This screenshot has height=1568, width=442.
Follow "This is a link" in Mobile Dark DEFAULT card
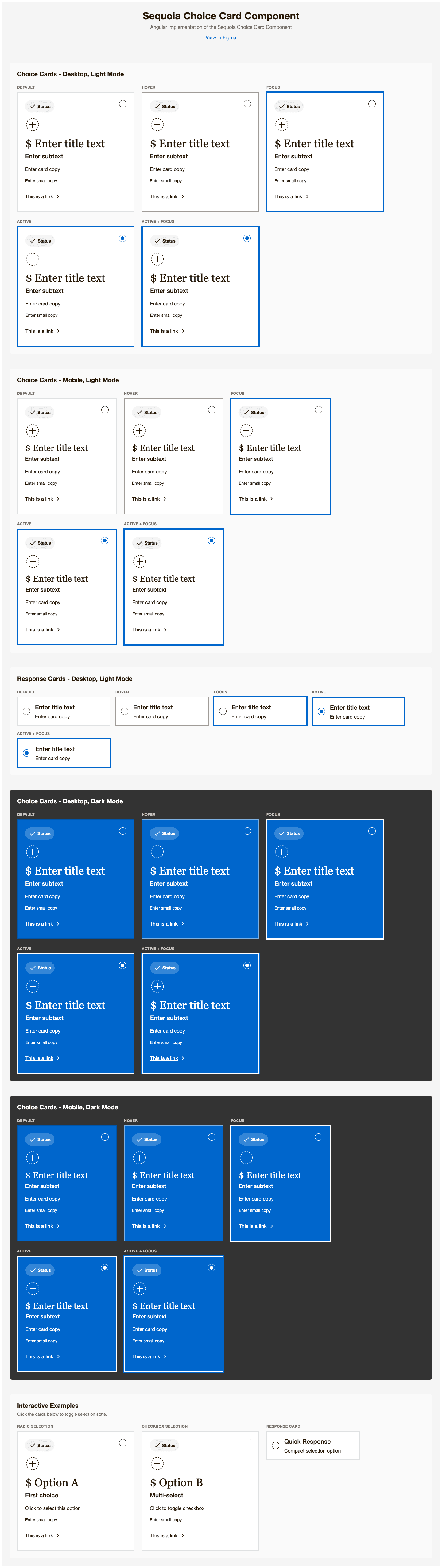click(x=39, y=1227)
